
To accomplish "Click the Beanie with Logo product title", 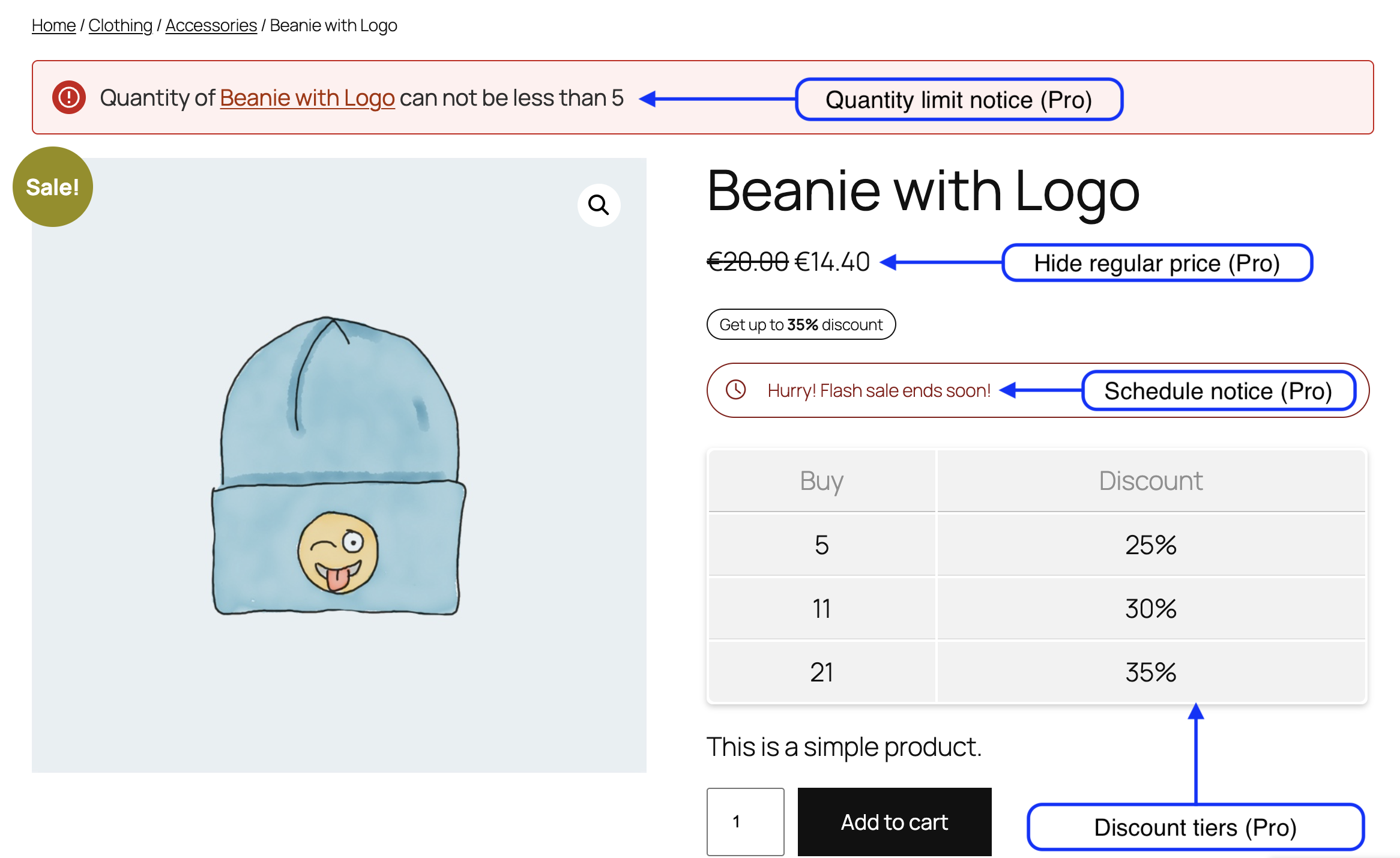I will pyautogui.click(x=923, y=191).
